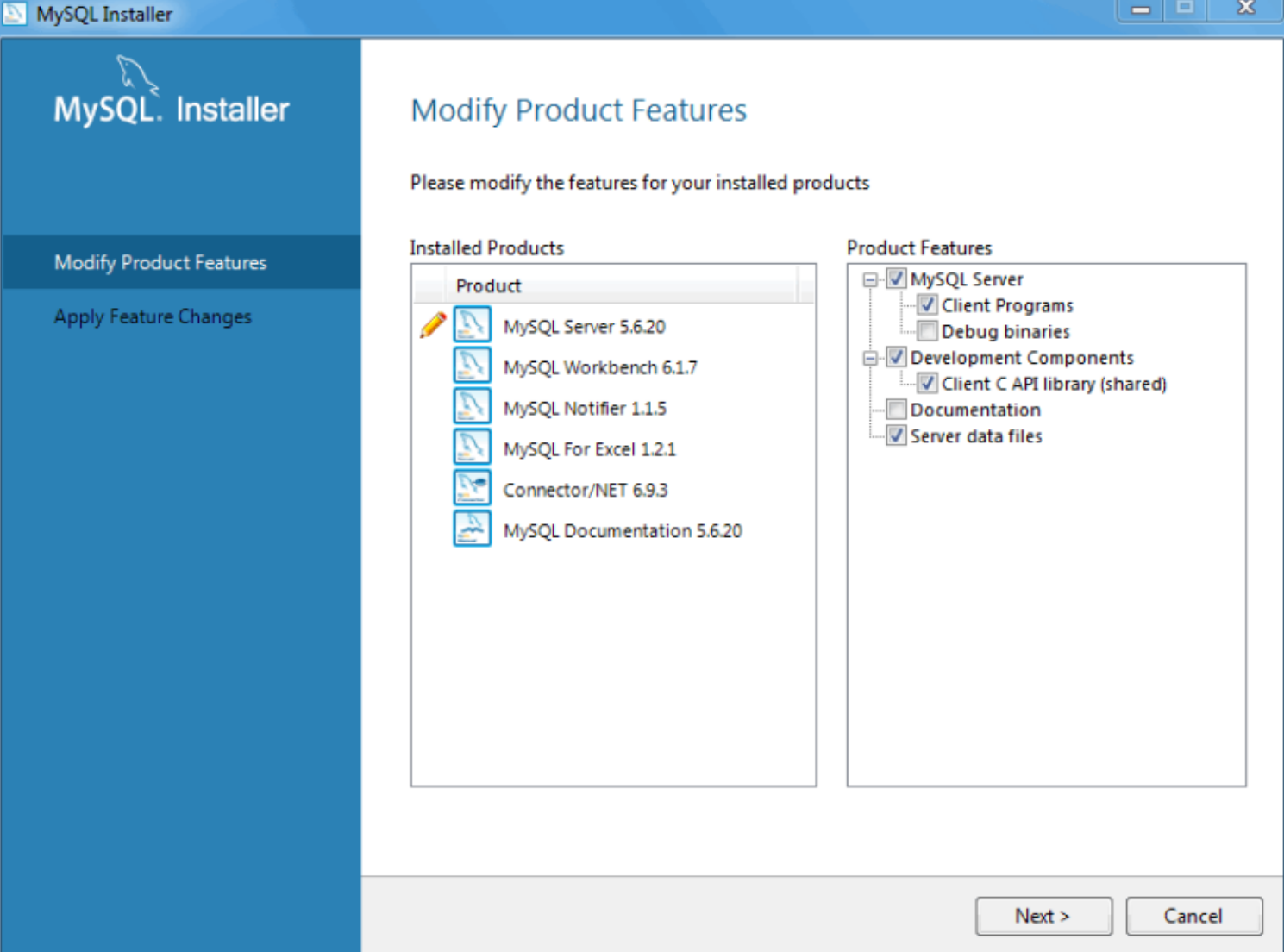This screenshot has width=1284, height=952.
Task: Check the Documentation feature box
Action: coord(895,410)
